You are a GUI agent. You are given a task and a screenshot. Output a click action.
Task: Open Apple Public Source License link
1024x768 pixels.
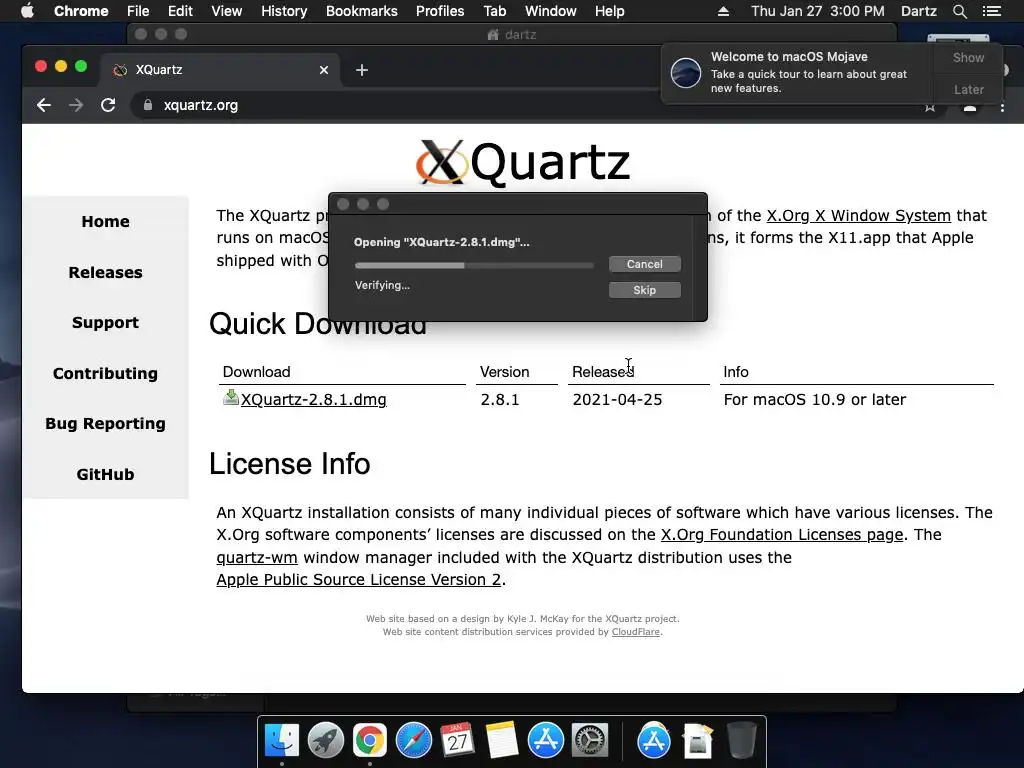click(359, 580)
